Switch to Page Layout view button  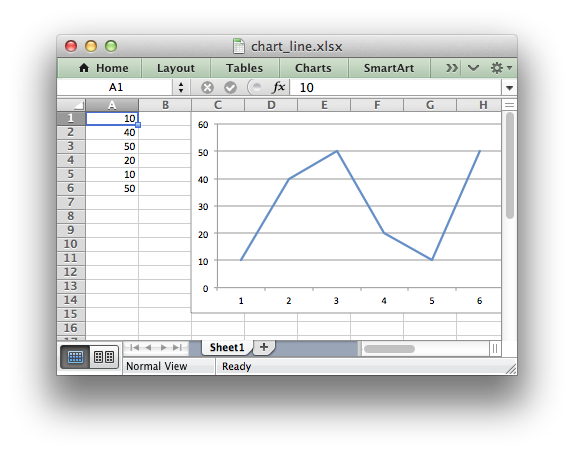click(104, 357)
